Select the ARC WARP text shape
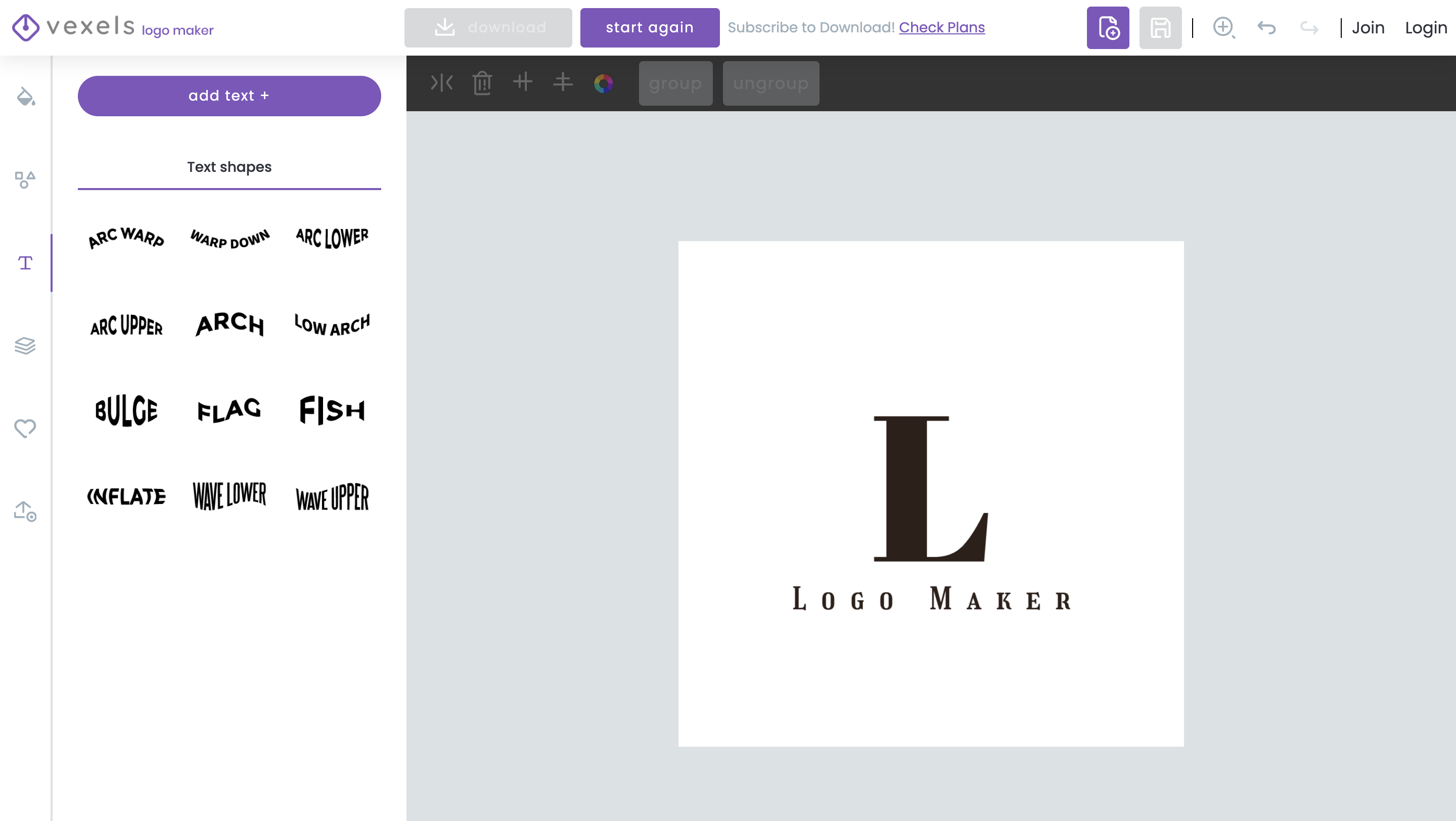 point(126,238)
